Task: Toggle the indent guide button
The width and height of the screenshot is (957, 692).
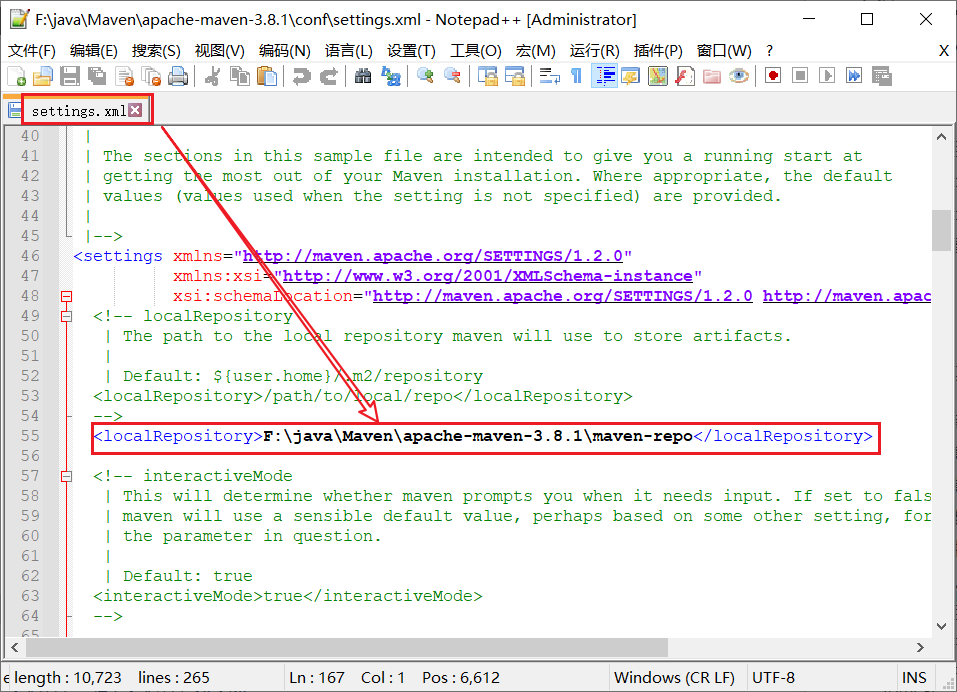Action: pyautogui.click(x=604, y=76)
